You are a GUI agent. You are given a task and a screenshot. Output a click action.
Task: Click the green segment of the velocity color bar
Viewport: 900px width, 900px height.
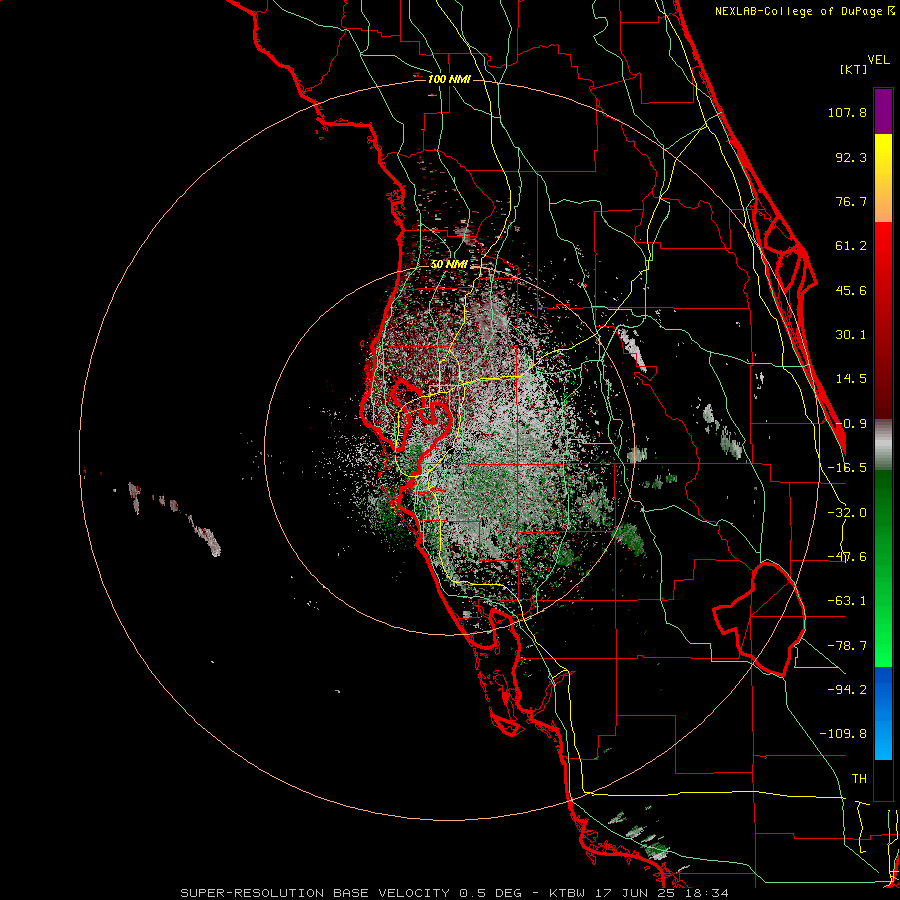tap(883, 568)
